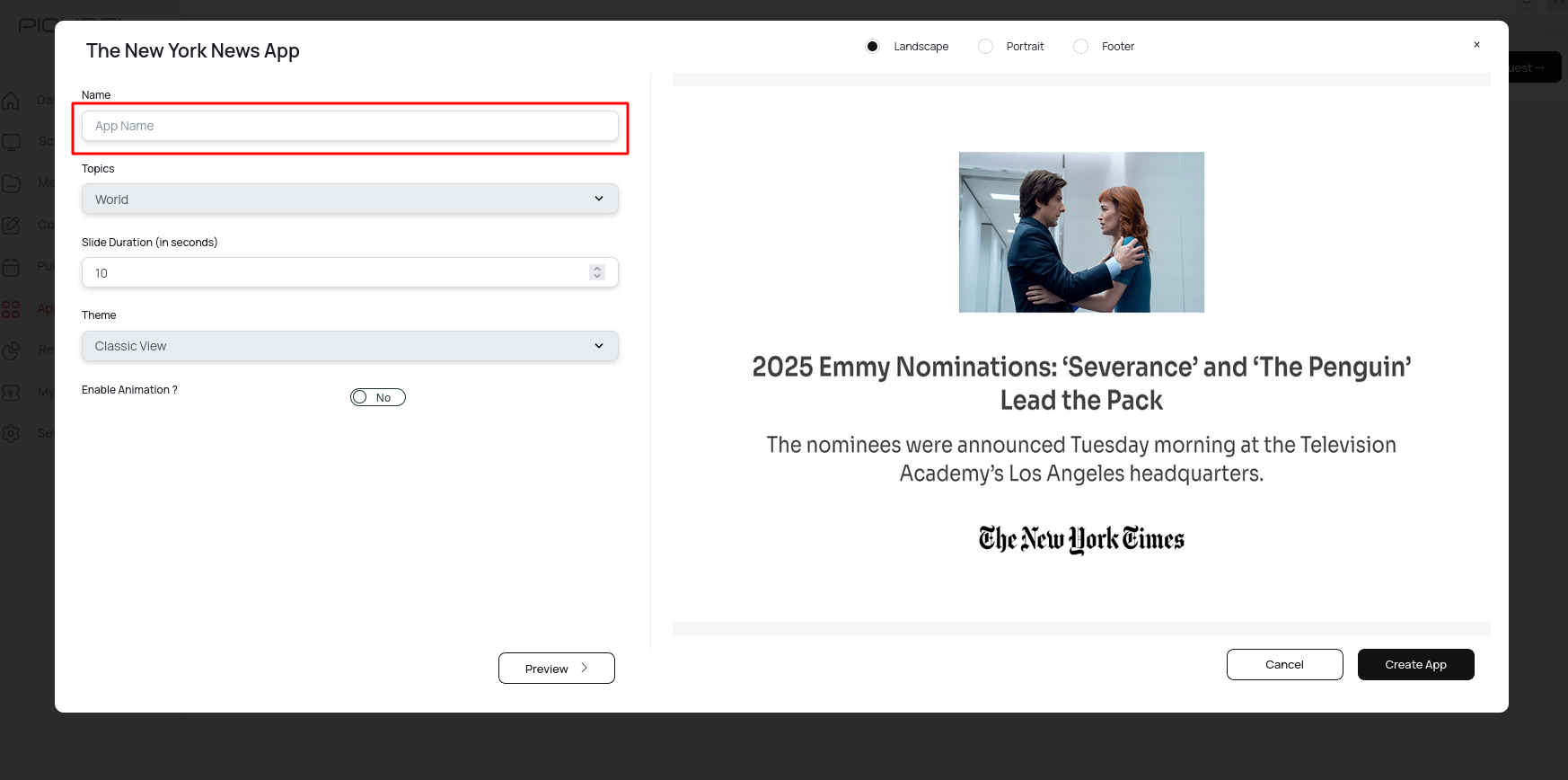
Task: Click the calendar icon in sidebar
Action: [x=11, y=267]
